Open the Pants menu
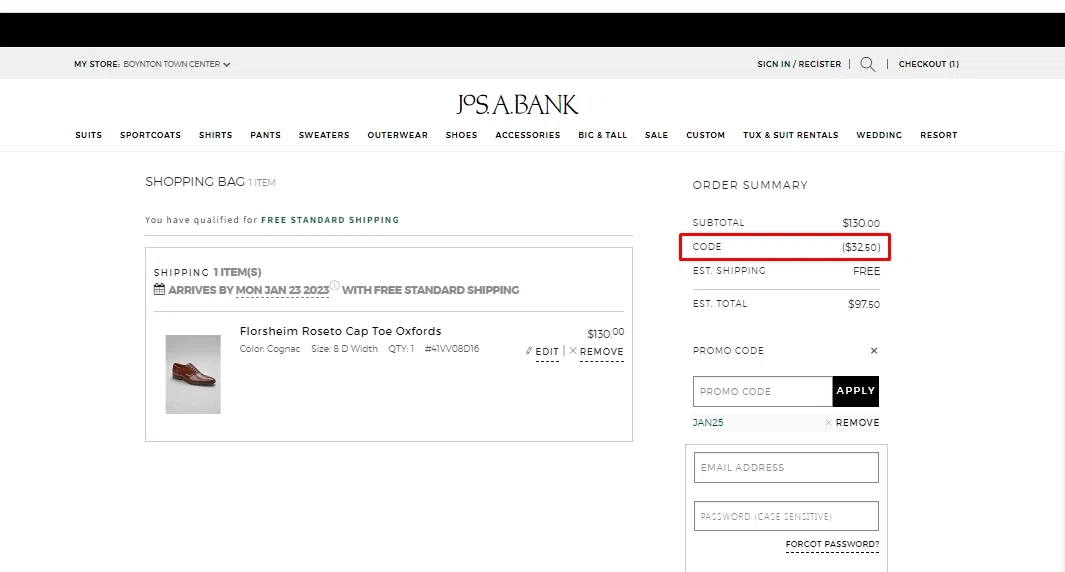Image resolution: width=1065 pixels, height=572 pixels. point(265,135)
